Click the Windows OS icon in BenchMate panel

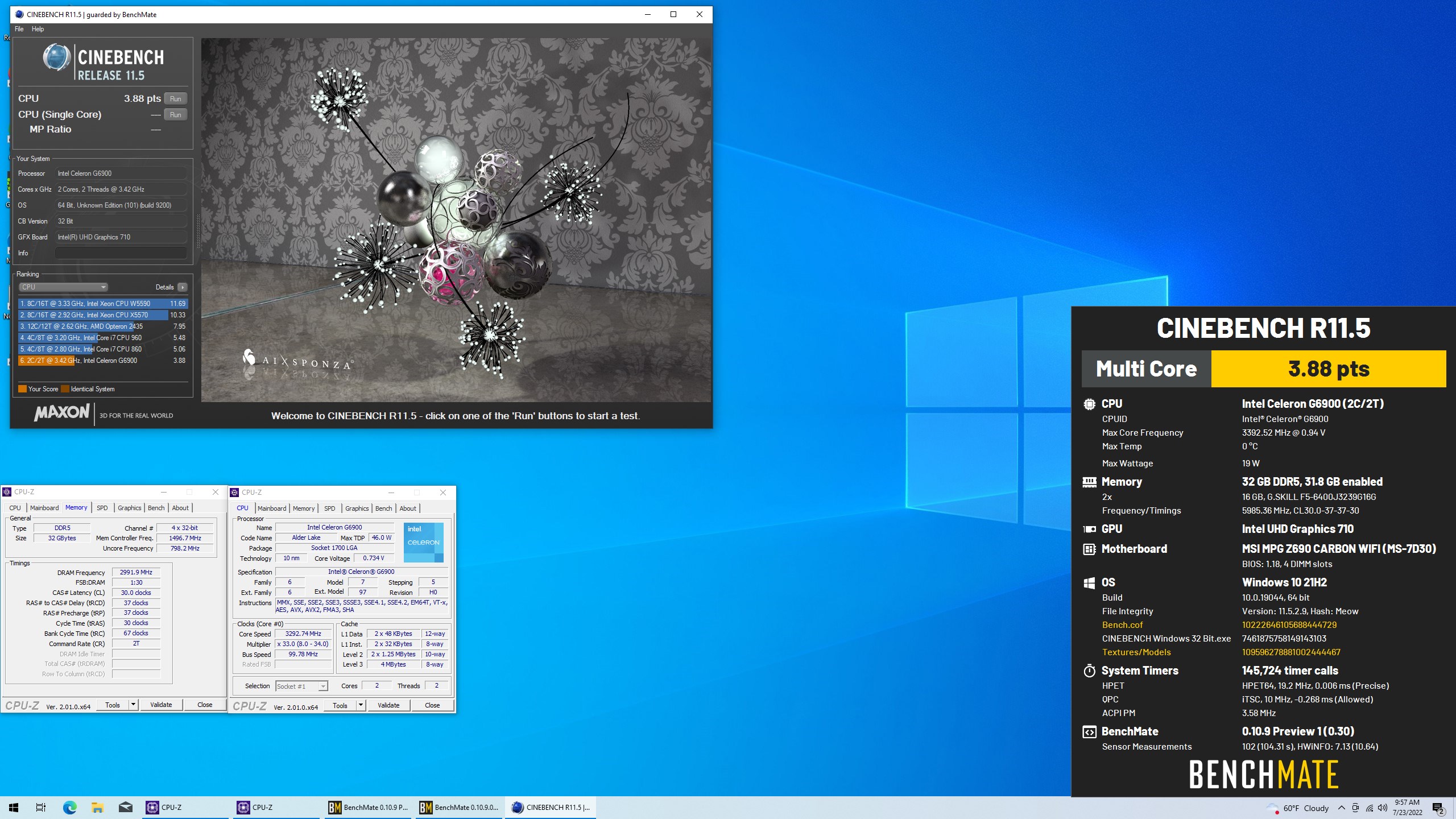[x=1089, y=582]
